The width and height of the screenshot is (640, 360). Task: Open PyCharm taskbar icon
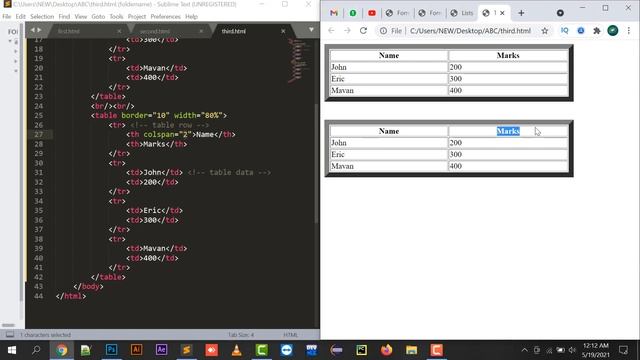coord(361,350)
